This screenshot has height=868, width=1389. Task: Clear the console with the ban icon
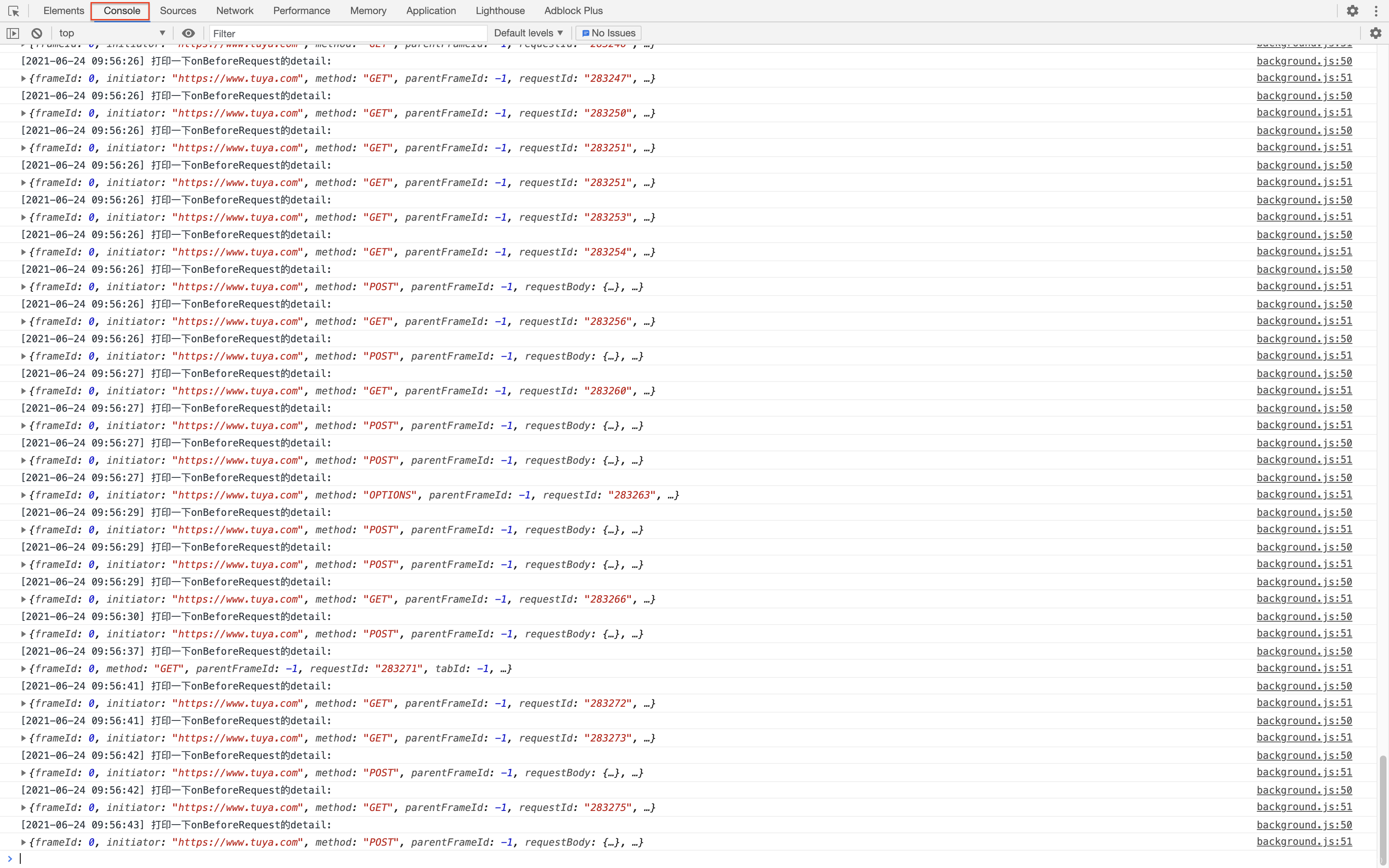pos(37,33)
